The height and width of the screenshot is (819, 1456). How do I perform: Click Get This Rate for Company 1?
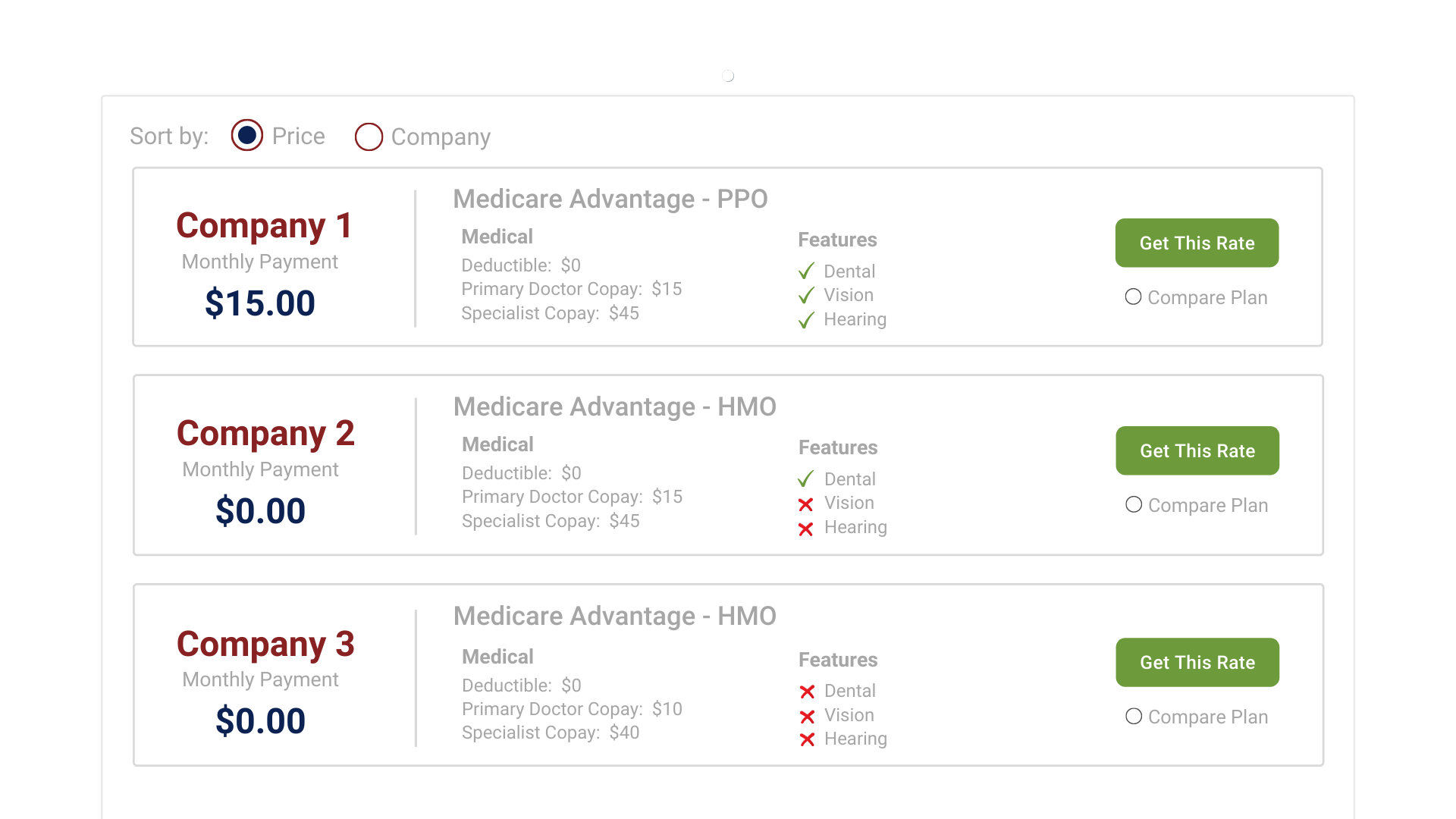click(1197, 243)
